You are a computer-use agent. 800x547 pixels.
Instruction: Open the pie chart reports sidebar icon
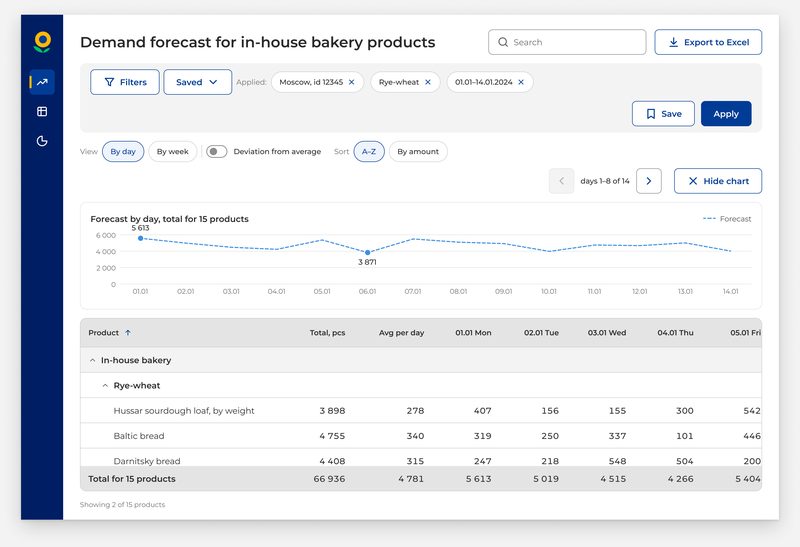[x=42, y=141]
